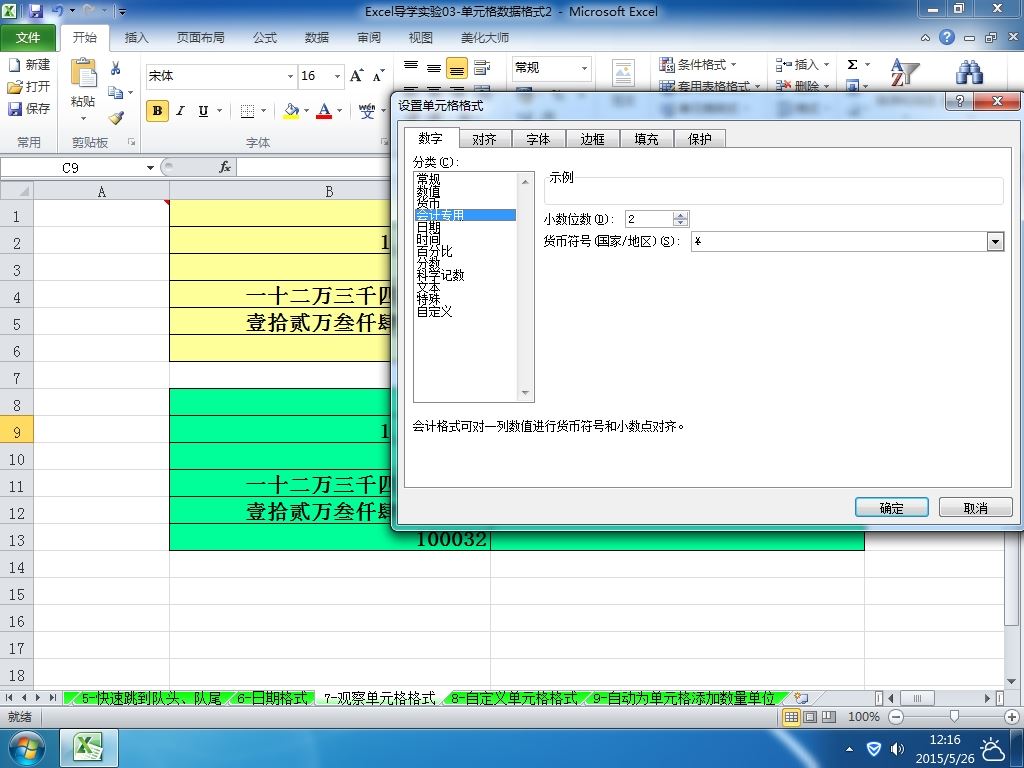Click the 打开 (Open) folder icon

point(14,86)
